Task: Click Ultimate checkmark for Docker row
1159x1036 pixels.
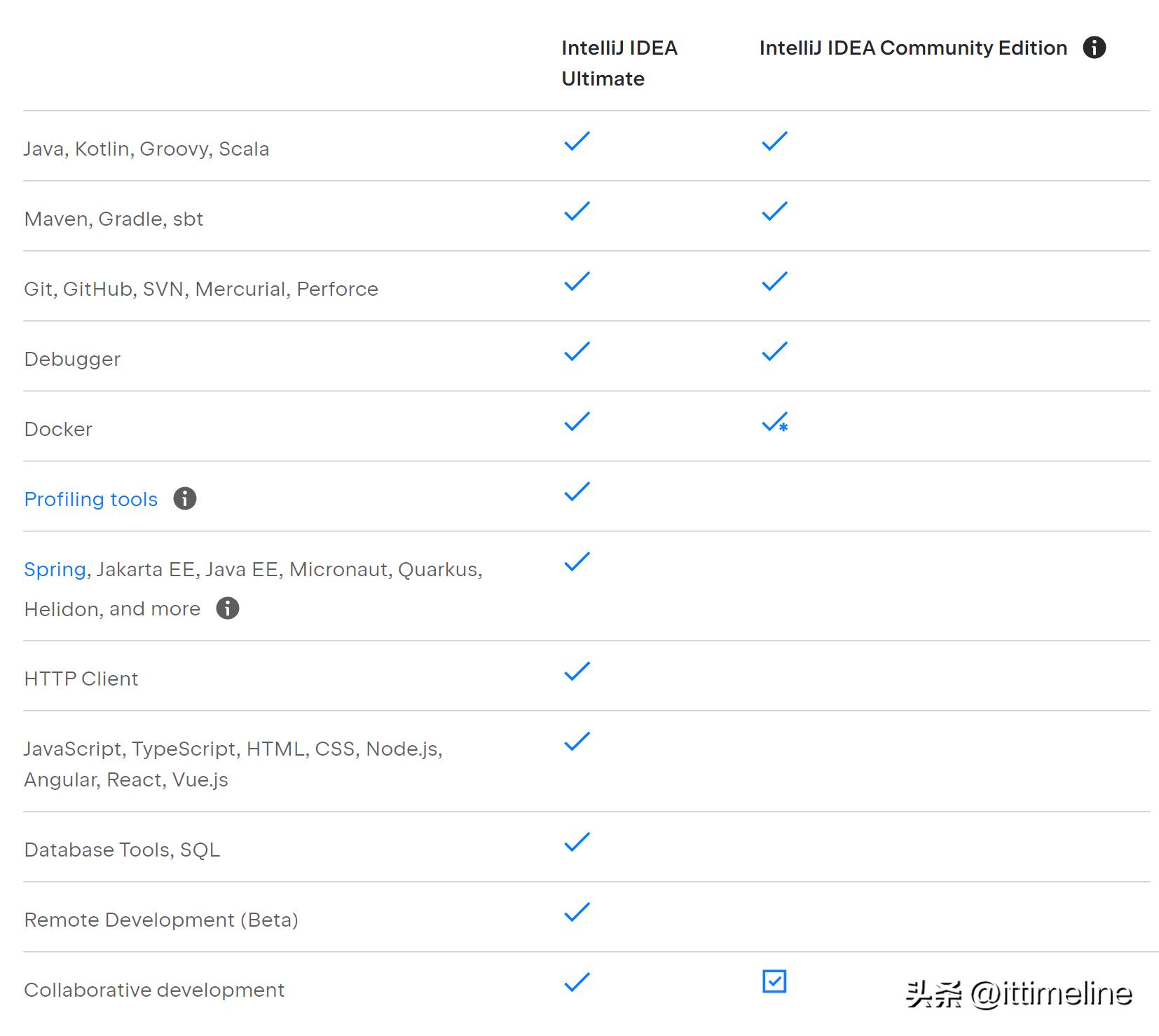Action: coord(577,421)
